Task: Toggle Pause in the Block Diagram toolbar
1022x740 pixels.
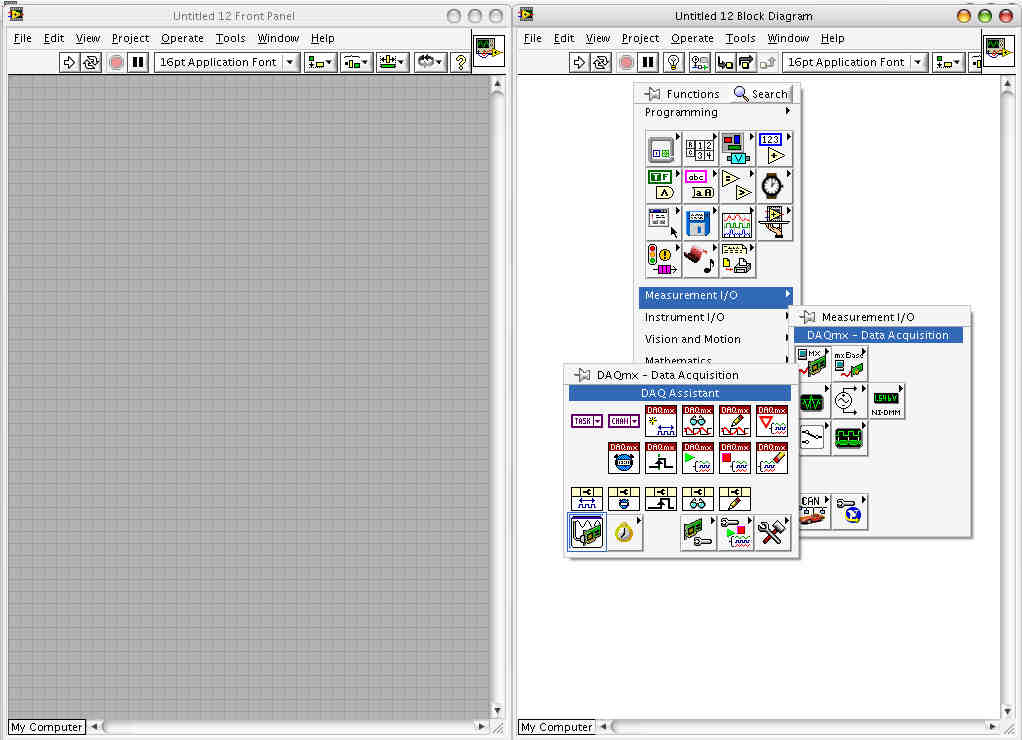Action: coord(648,62)
